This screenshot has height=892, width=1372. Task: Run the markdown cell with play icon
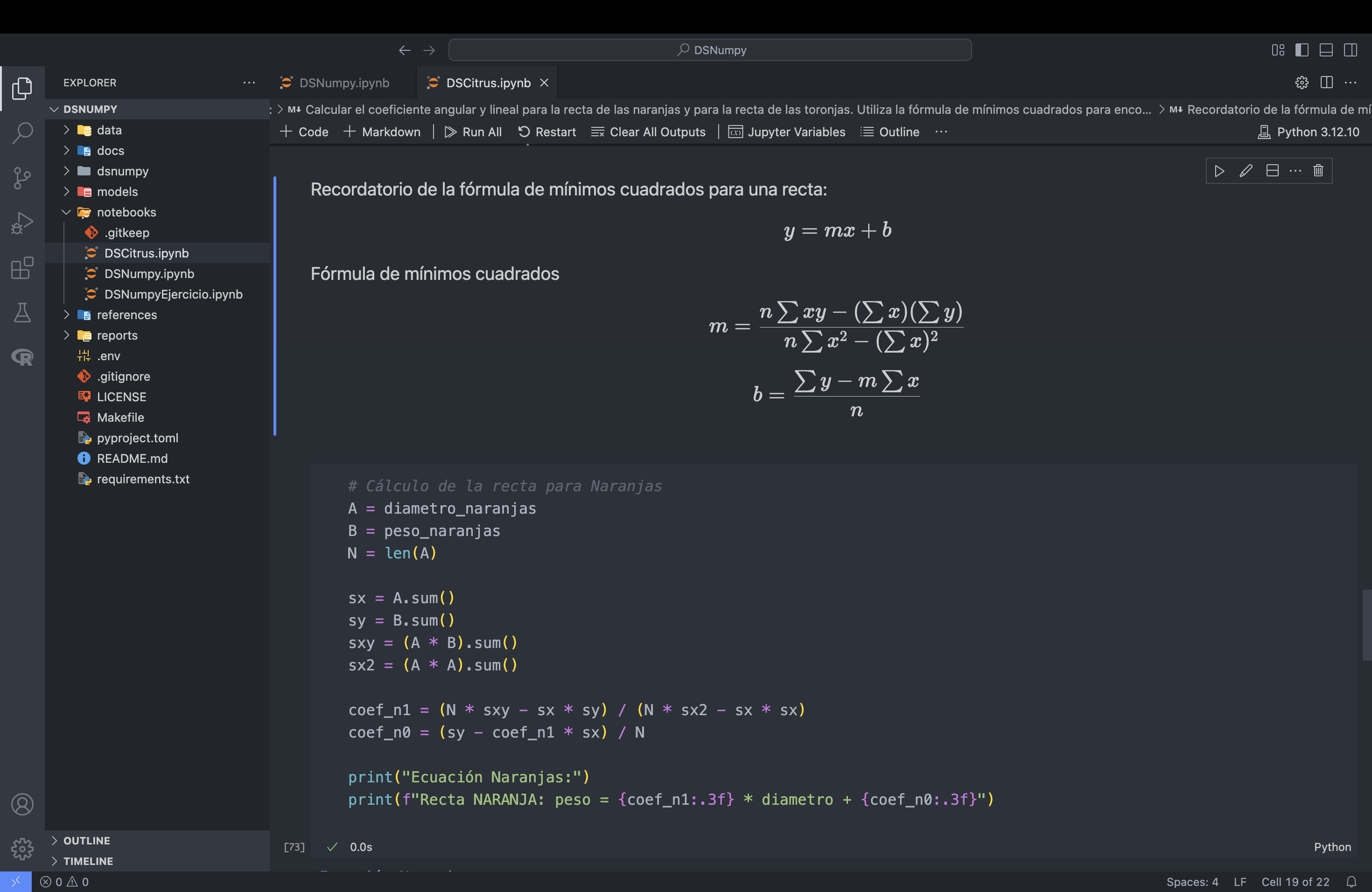pyautogui.click(x=1219, y=171)
